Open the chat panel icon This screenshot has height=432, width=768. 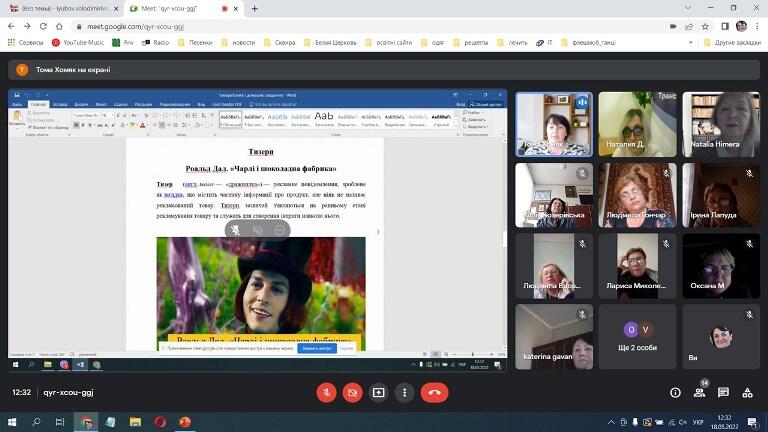tap(723, 392)
